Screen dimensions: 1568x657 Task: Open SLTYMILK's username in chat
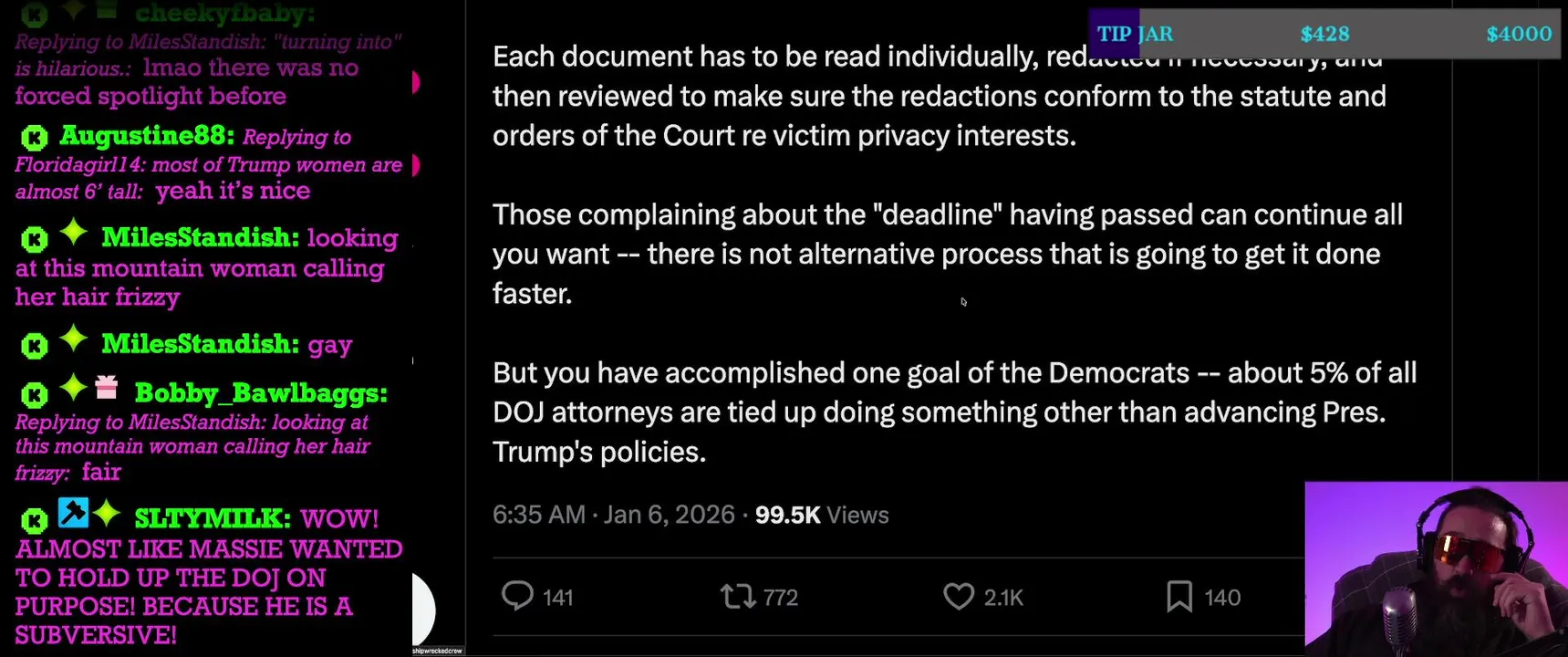click(x=212, y=518)
